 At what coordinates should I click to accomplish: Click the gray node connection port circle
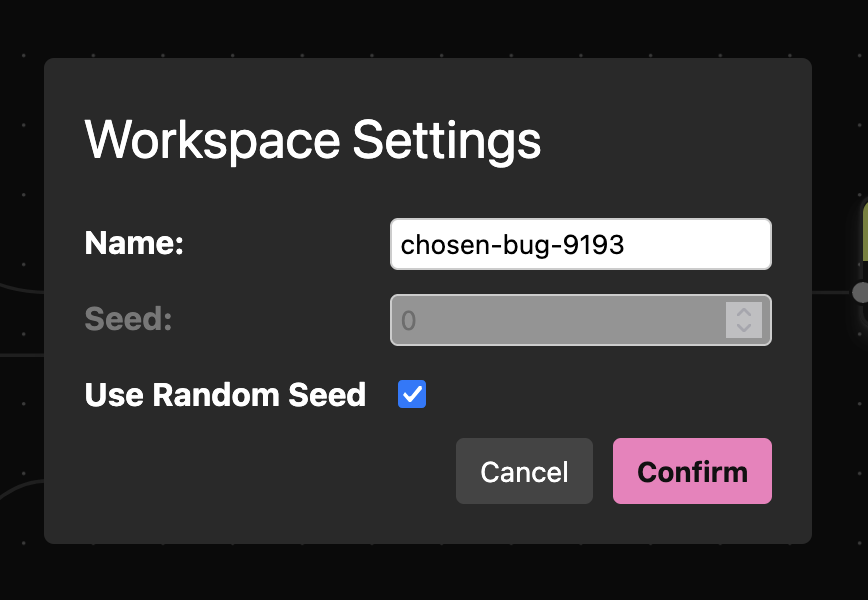[x=860, y=293]
